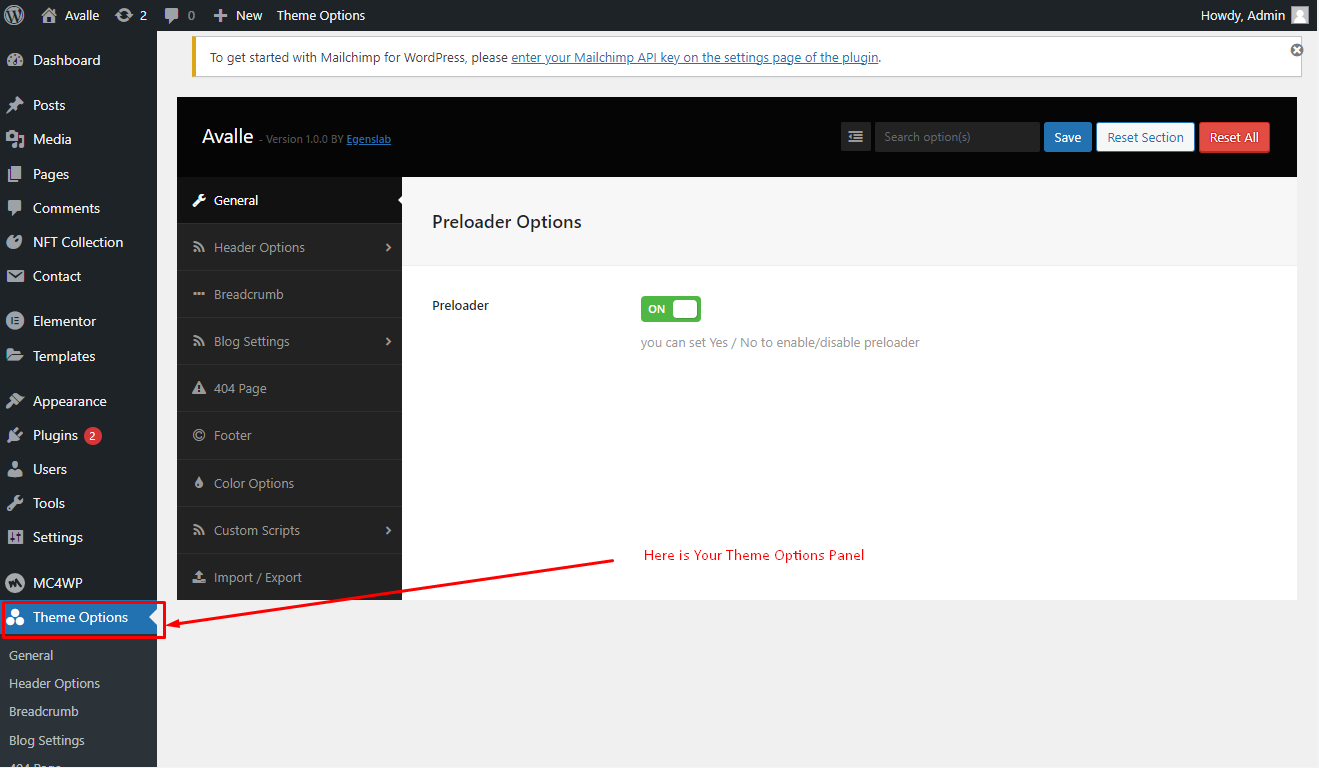Open the comments bubble in admin bar

pyautogui.click(x=172, y=16)
